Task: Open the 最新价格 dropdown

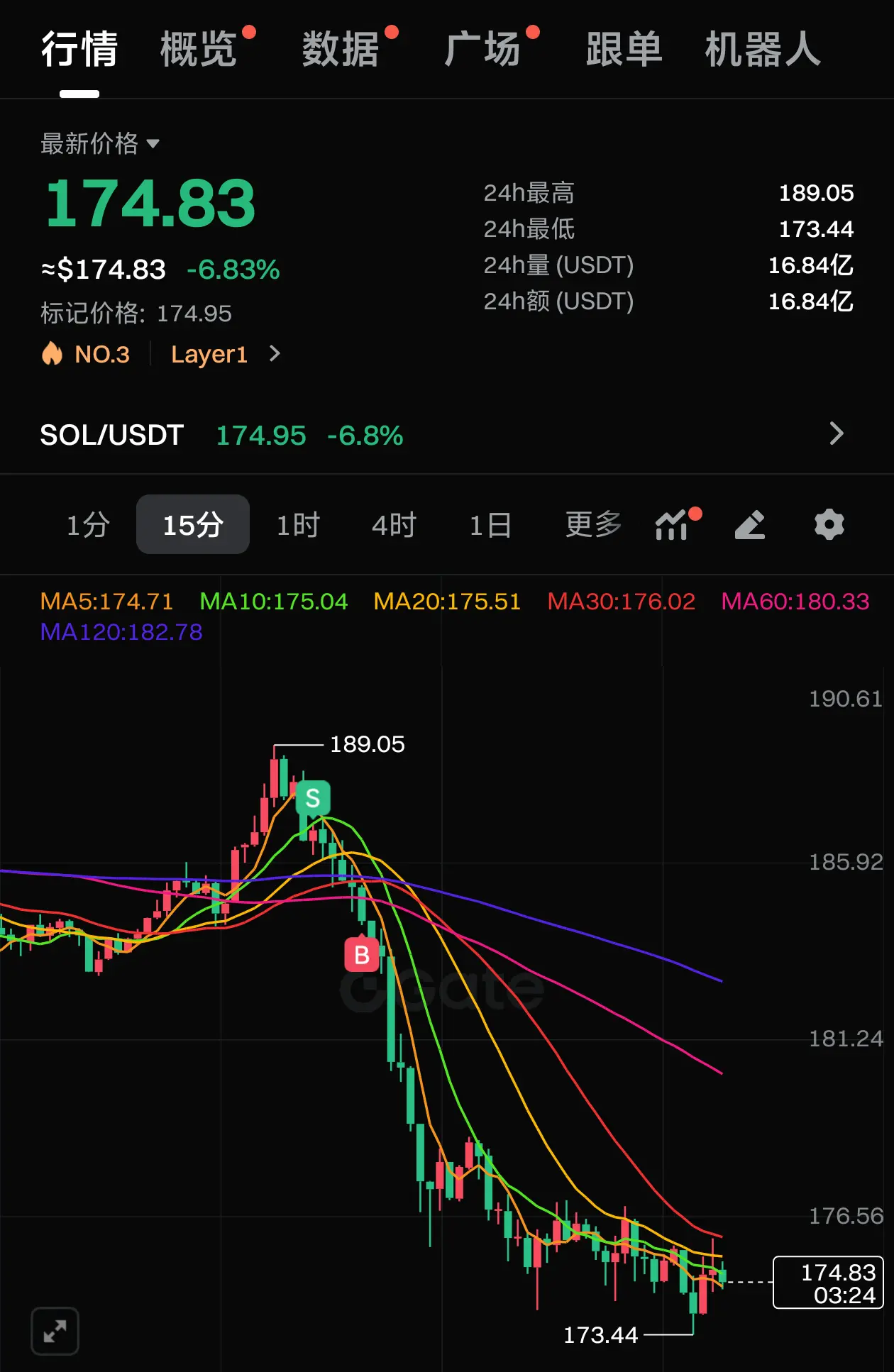Action: coord(100,144)
